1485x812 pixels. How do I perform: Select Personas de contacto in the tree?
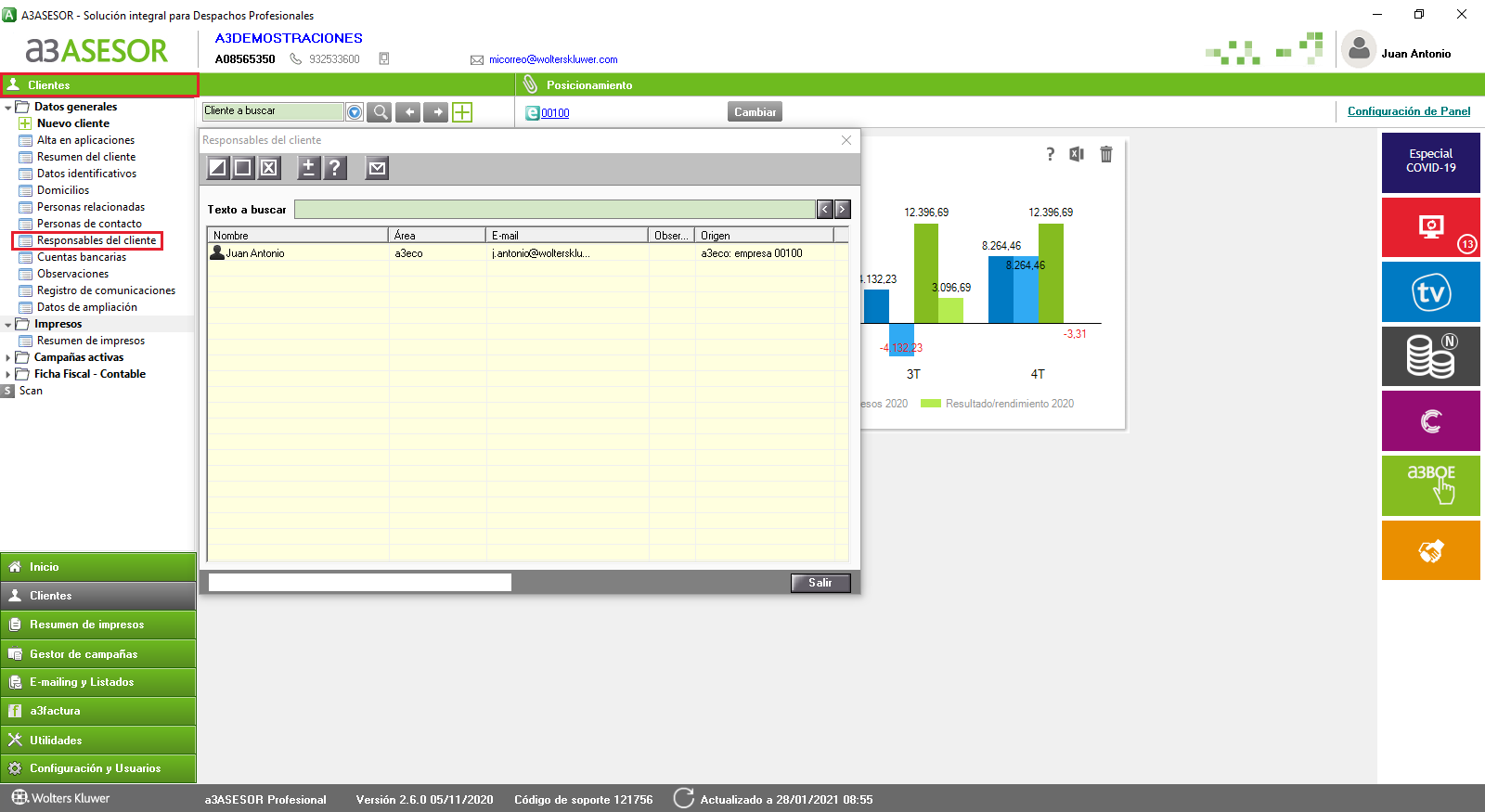point(89,224)
